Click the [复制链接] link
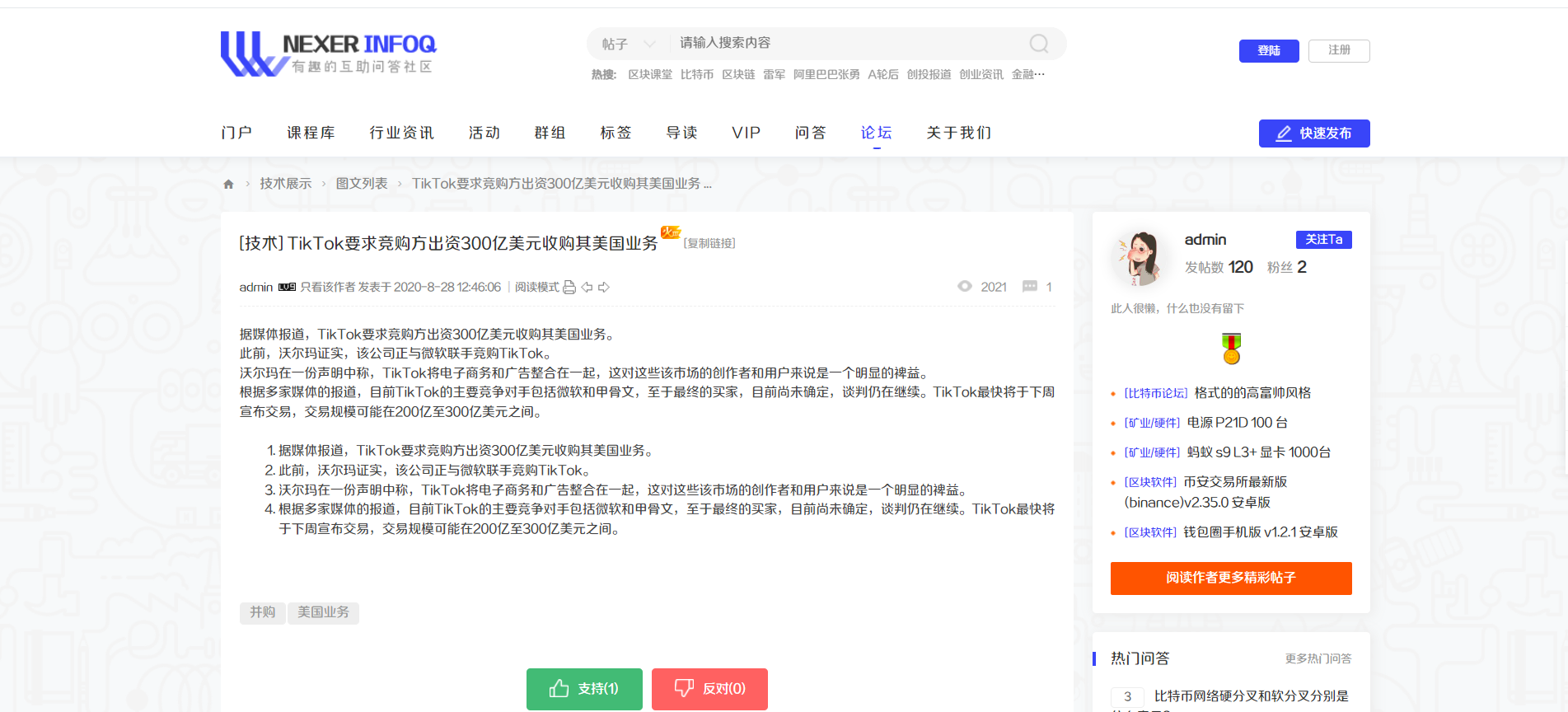 (709, 243)
